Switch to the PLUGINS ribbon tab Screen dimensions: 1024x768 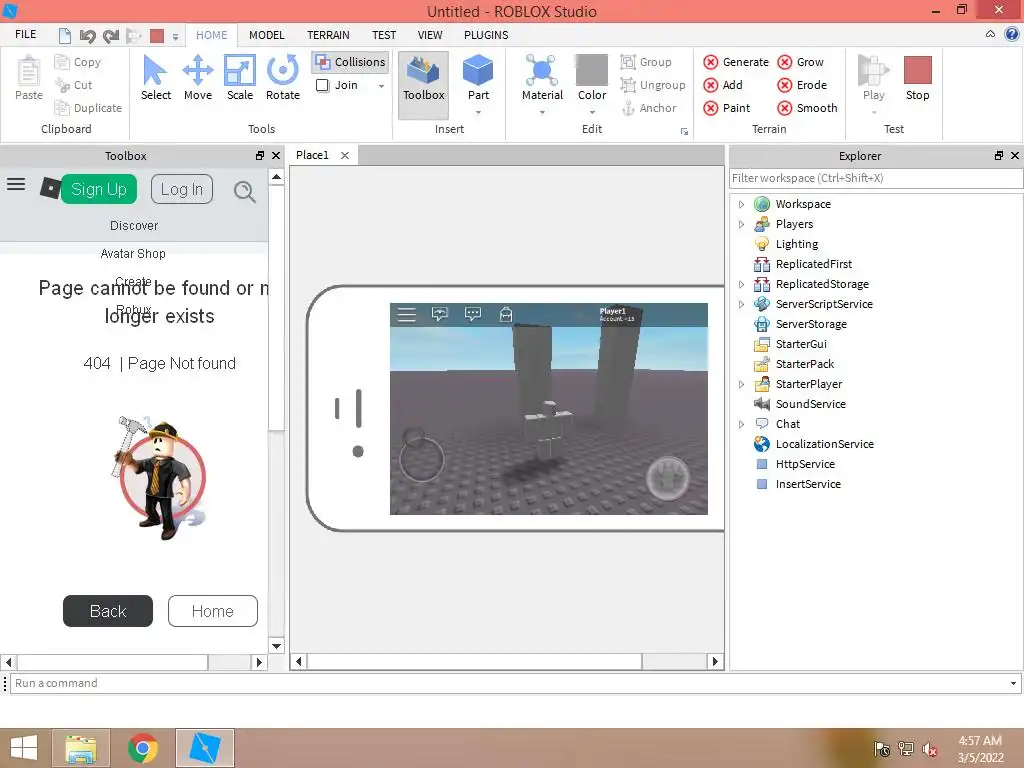tap(486, 35)
